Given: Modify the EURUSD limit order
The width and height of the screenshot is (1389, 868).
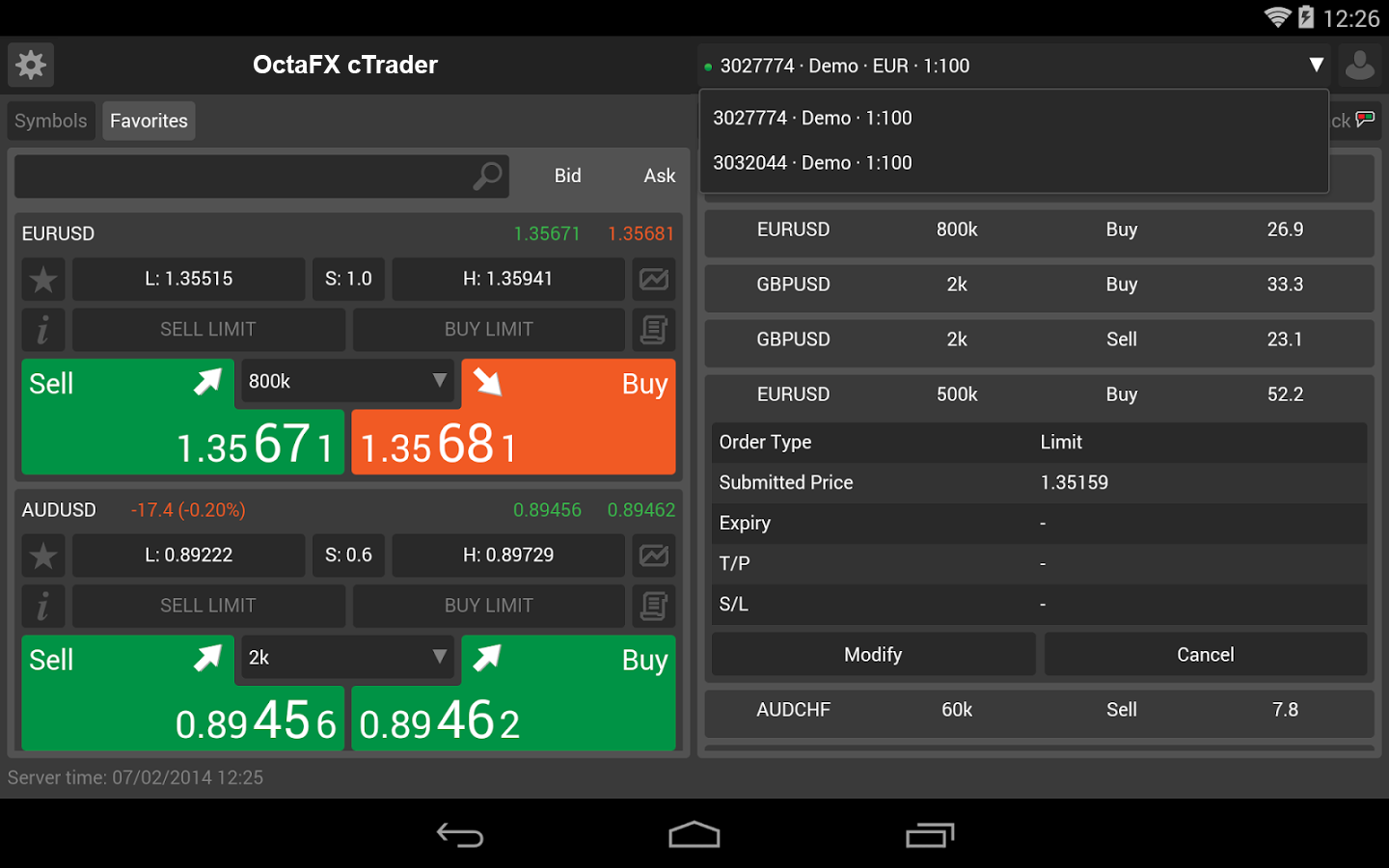Looking at the screenshot, I should click(873, 655).
